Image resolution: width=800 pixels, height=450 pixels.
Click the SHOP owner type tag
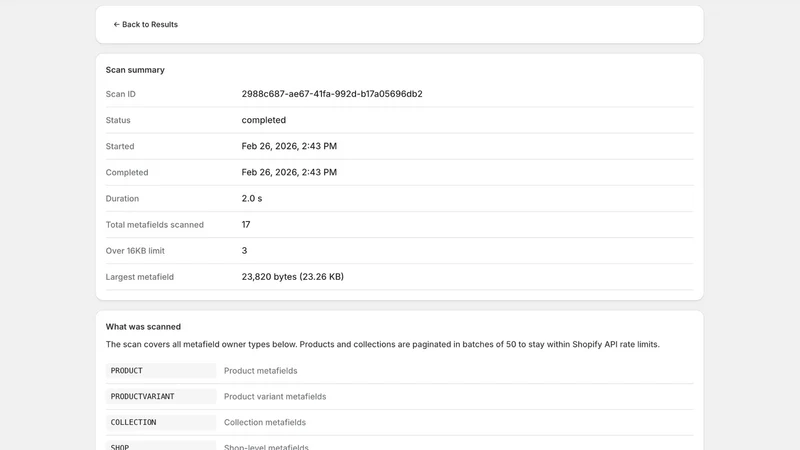pyautogui.click(x=161, y=445)
